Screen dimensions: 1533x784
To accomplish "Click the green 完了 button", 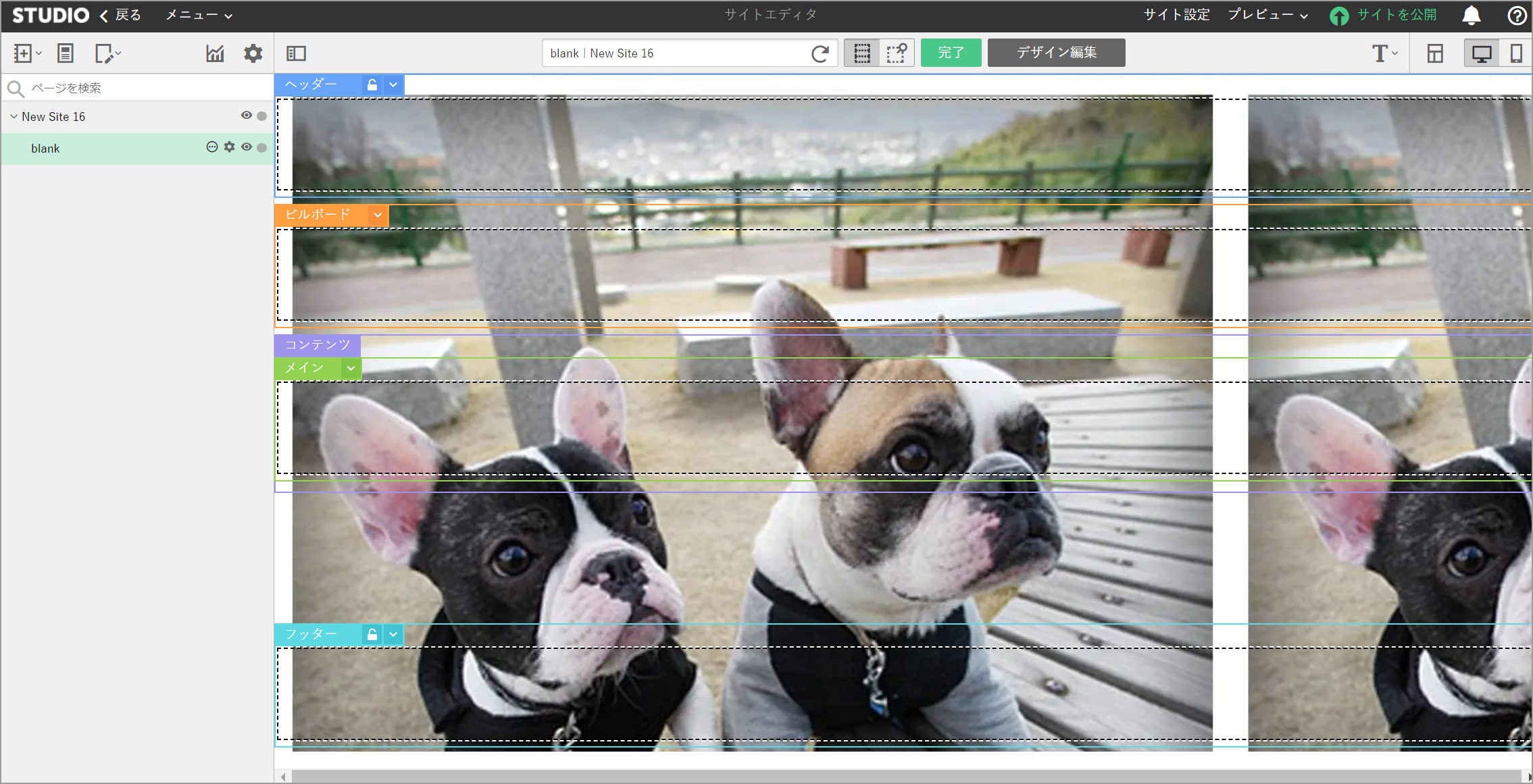I will click(x=951, y=53).
